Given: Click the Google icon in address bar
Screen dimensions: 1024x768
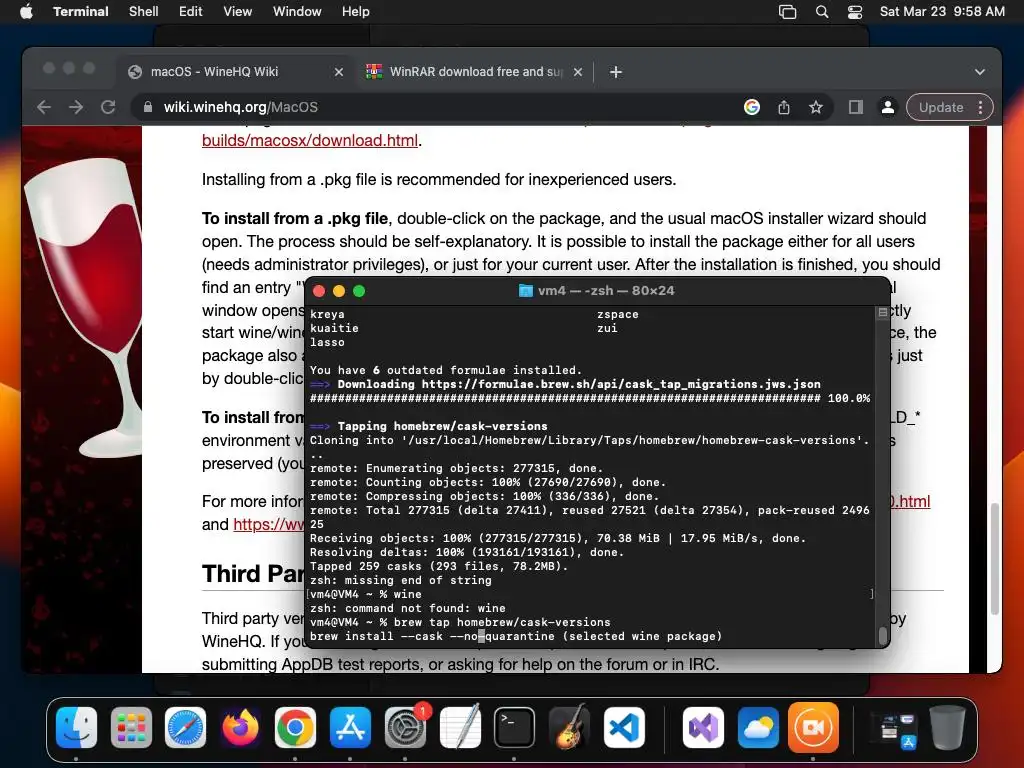Looking at the screenshot, I should click(x=752, y=107).
